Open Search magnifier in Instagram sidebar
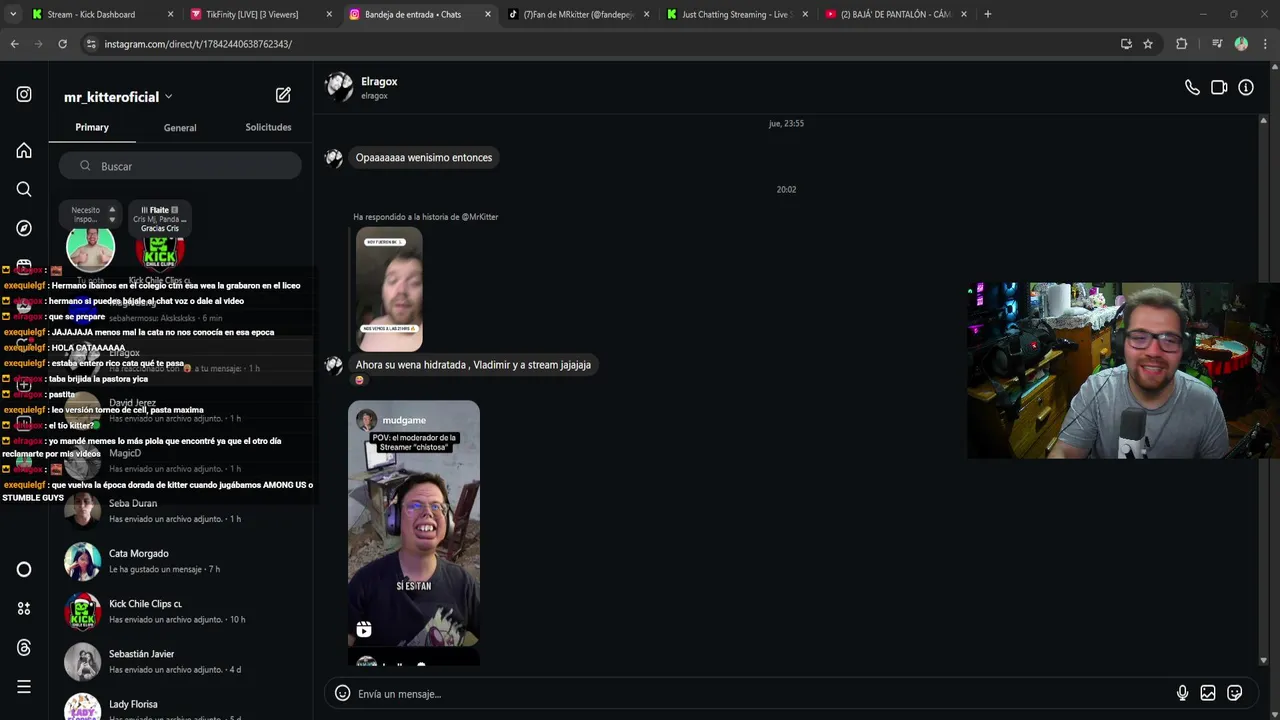Image resolution: width=1280 pixels, height=720 pixels. [24, 189]
